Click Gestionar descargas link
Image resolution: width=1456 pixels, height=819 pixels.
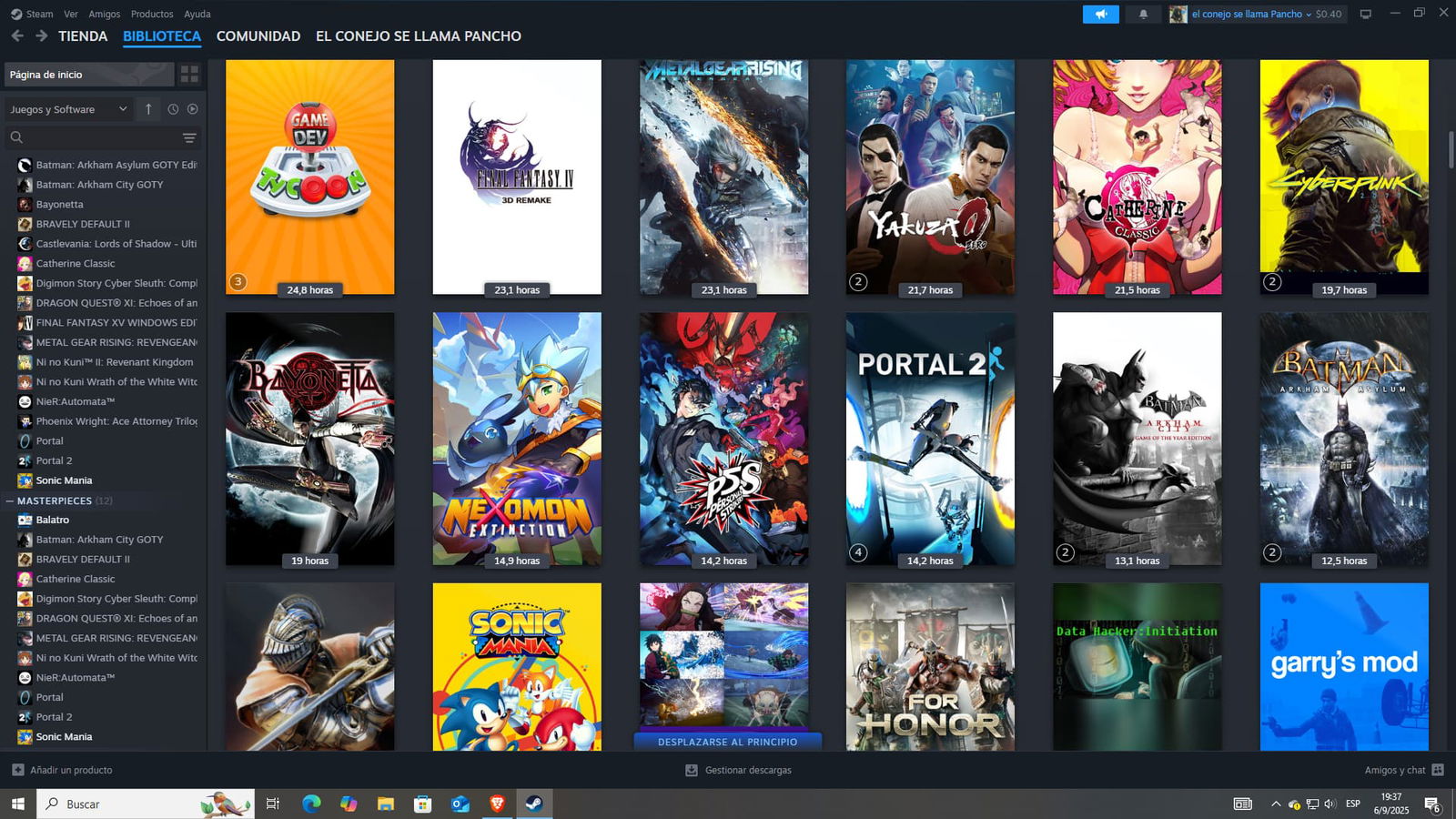747,770
